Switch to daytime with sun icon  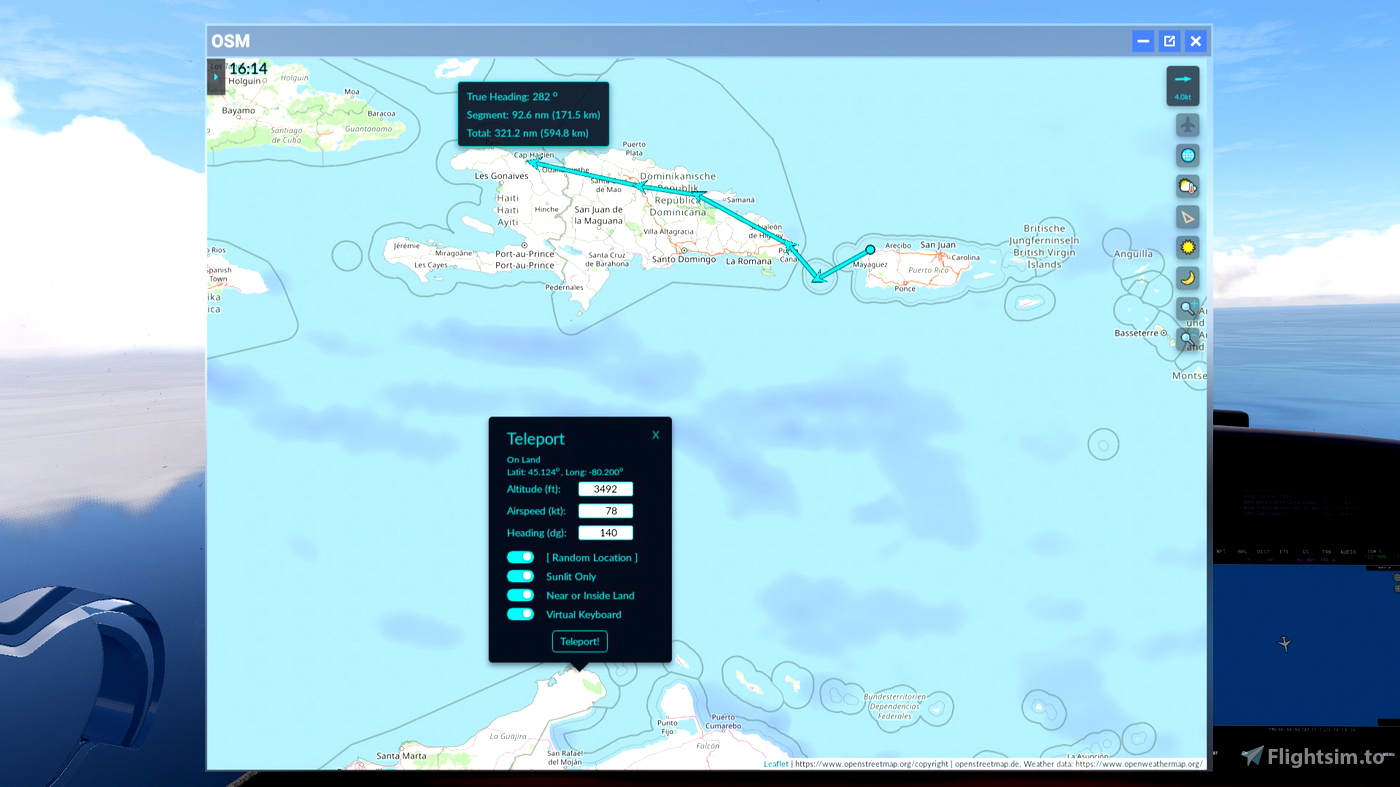[1187, 247]
